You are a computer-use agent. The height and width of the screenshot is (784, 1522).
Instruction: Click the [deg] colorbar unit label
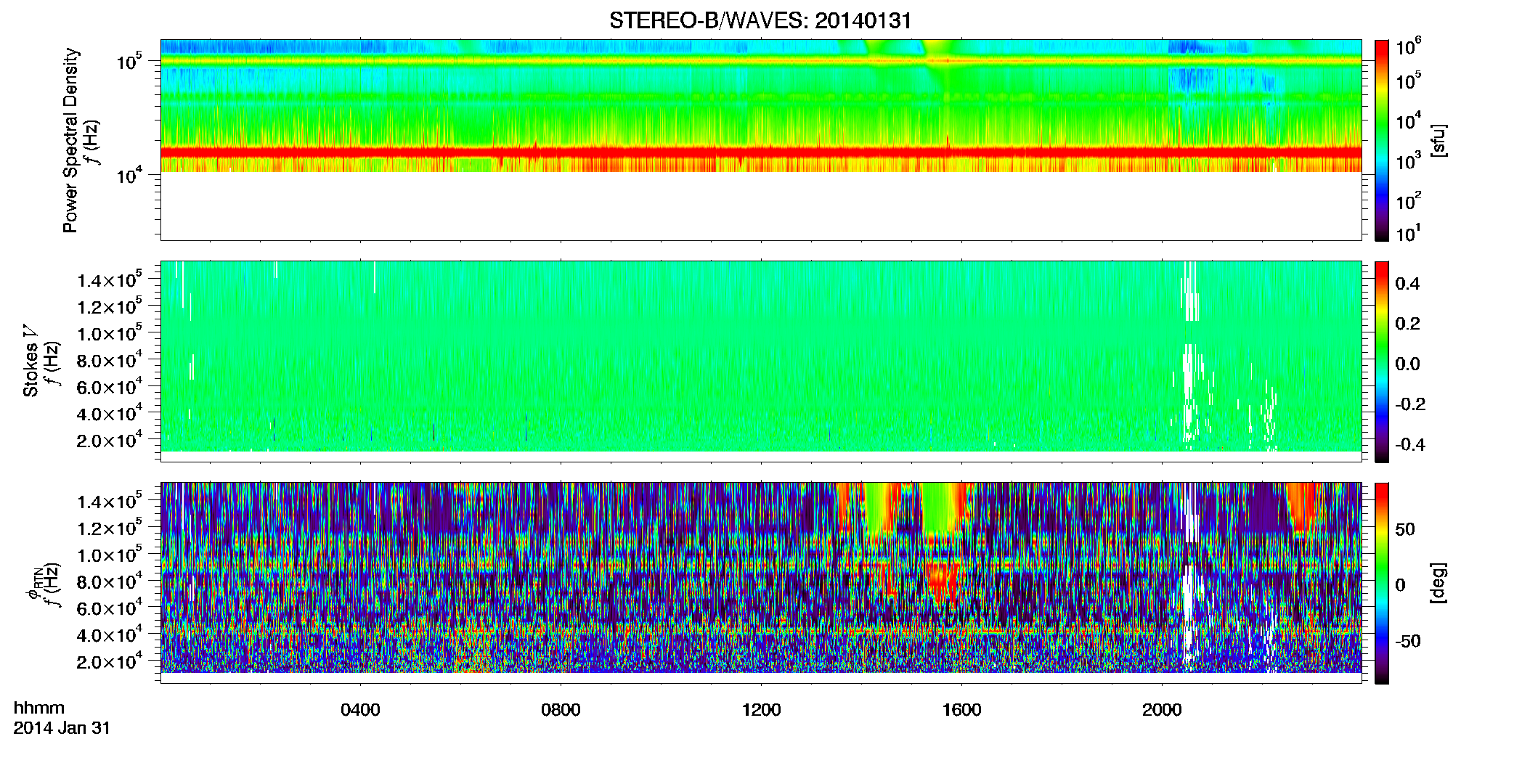[x=1438, y=583]
